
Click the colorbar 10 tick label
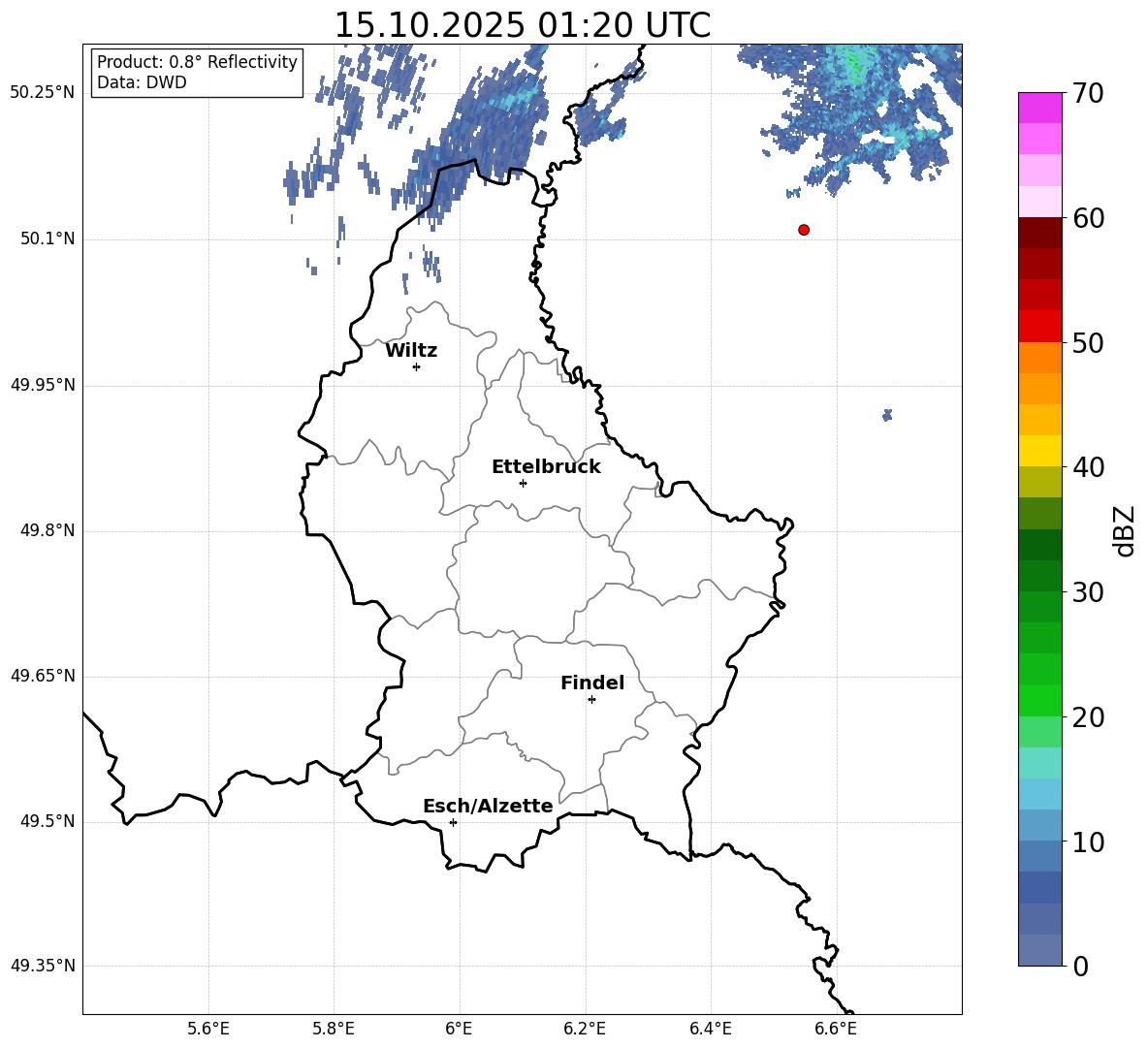click(1088, 842)
